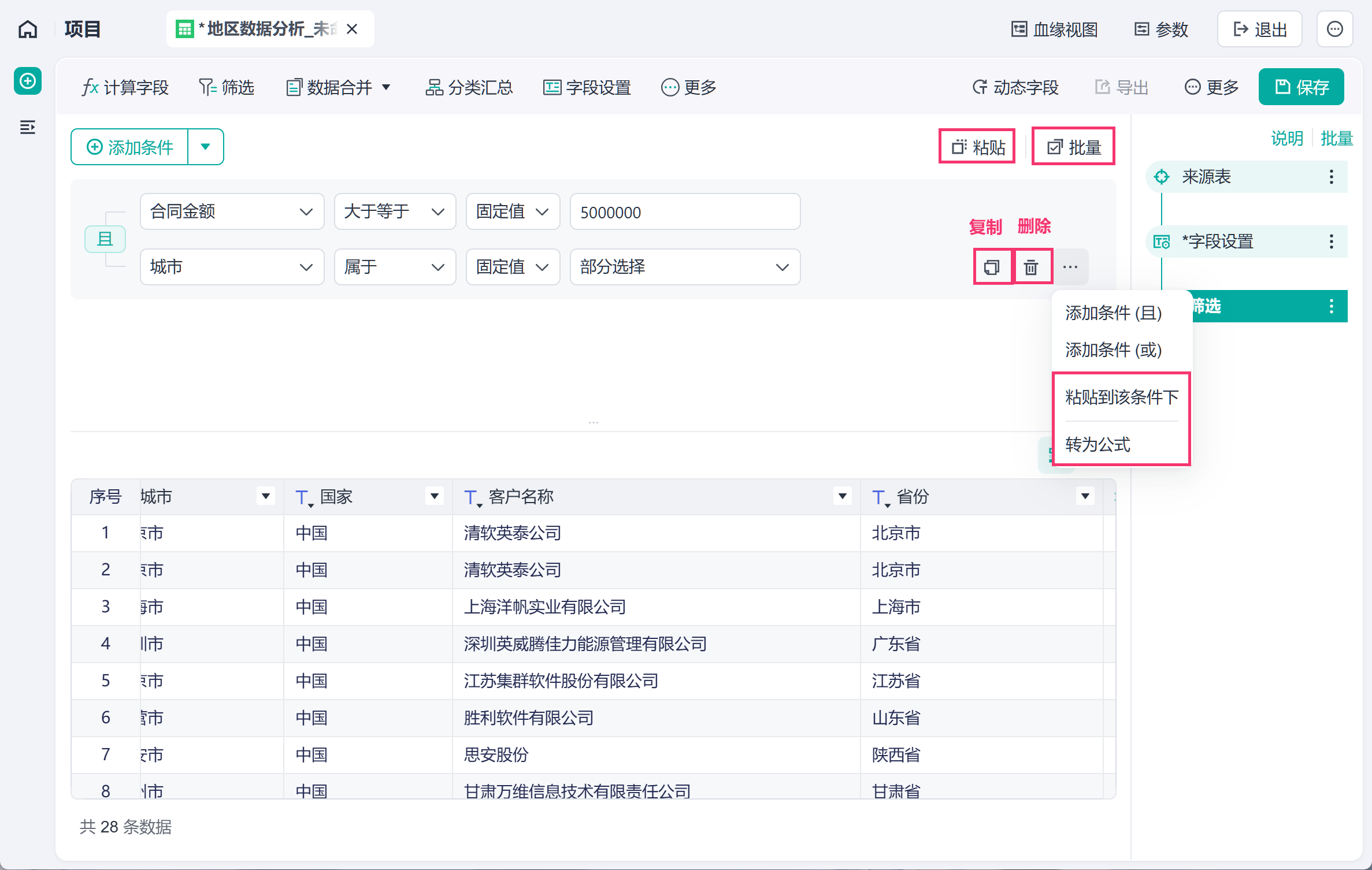Open the right toolbar 更多 menu
This screenshot has height=870, width=1372.
pos(1211,87)
